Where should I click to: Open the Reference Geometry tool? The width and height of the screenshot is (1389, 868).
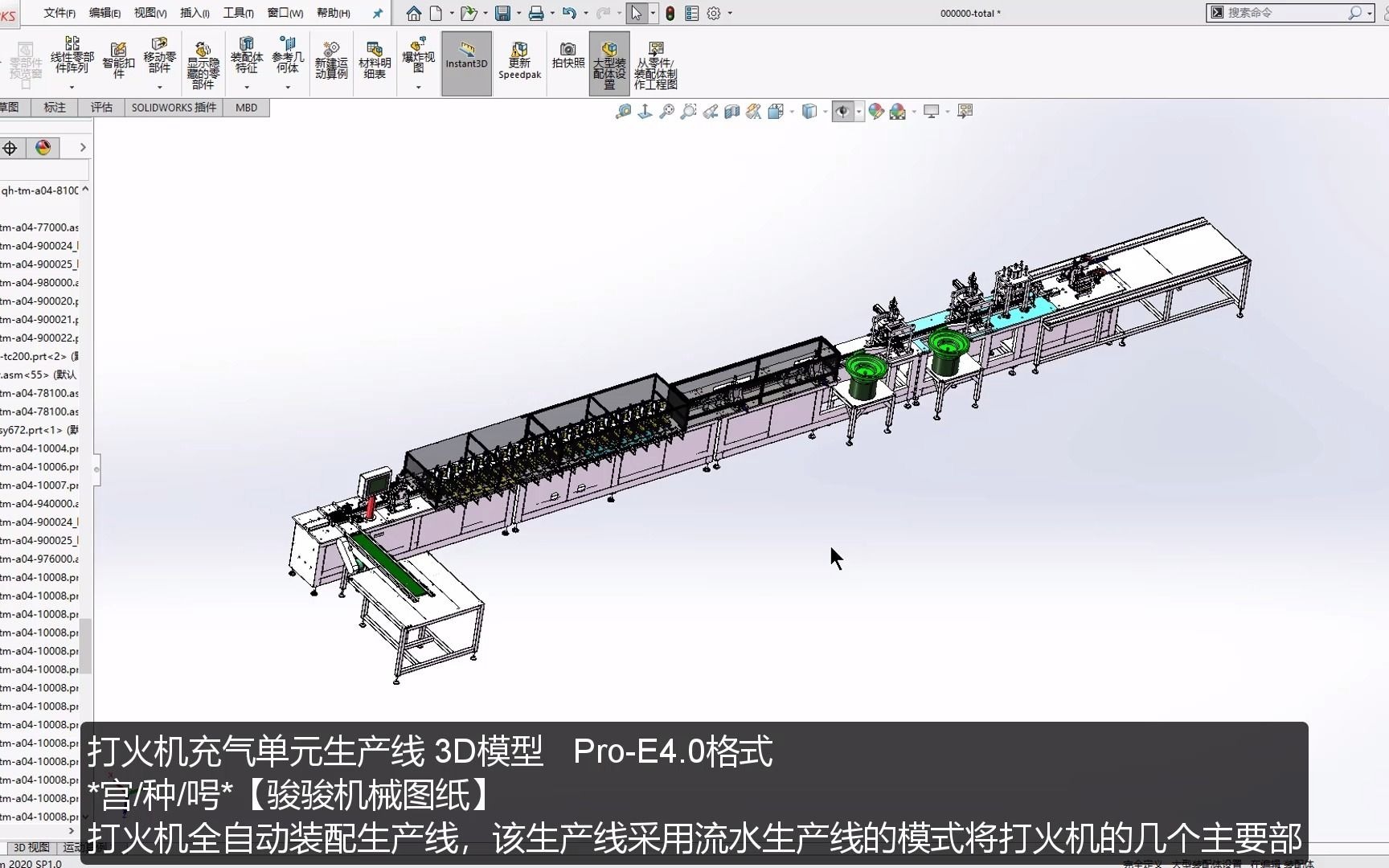pos(288,55)
